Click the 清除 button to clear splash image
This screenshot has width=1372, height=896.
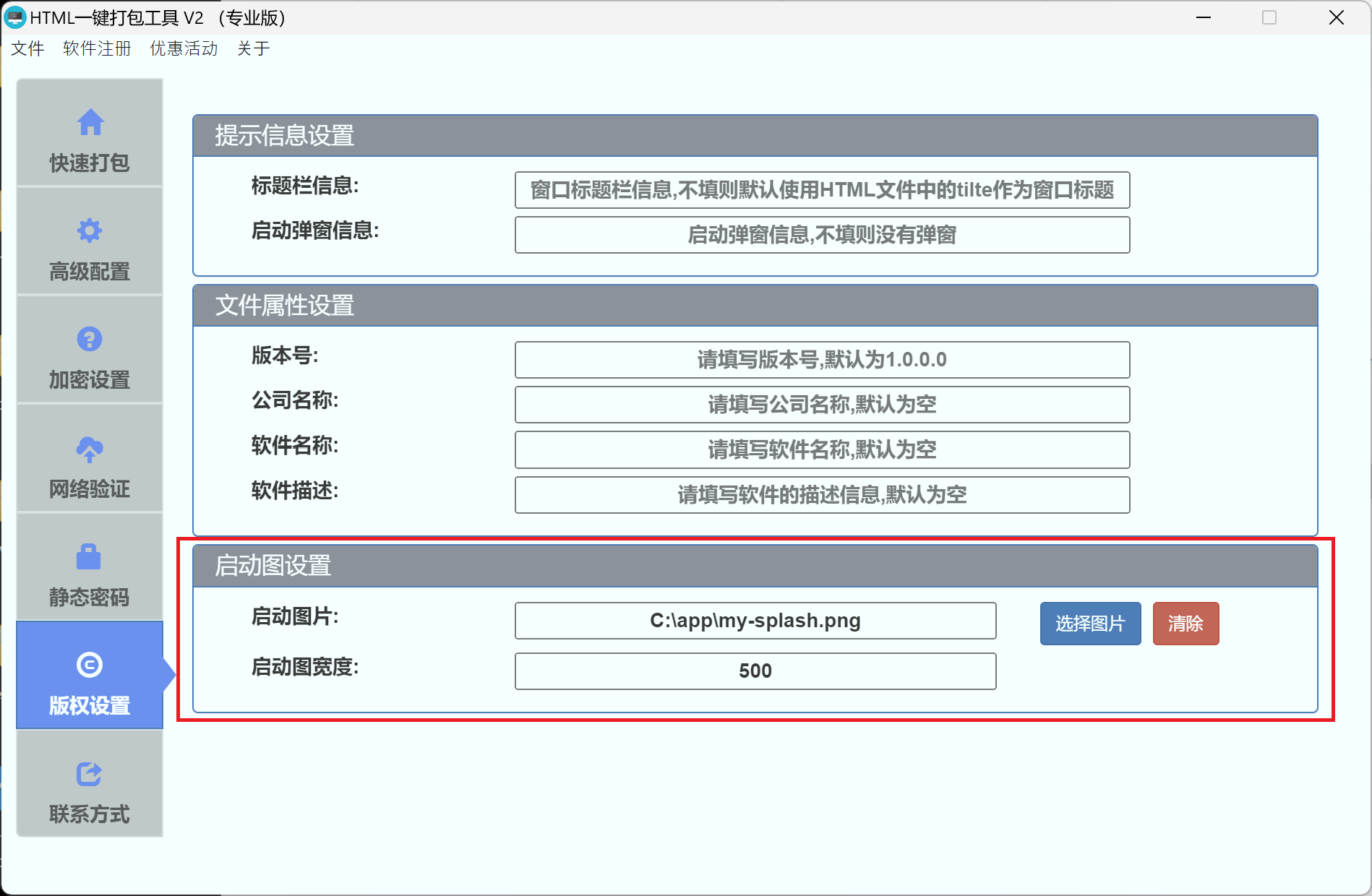[1186, 623]
